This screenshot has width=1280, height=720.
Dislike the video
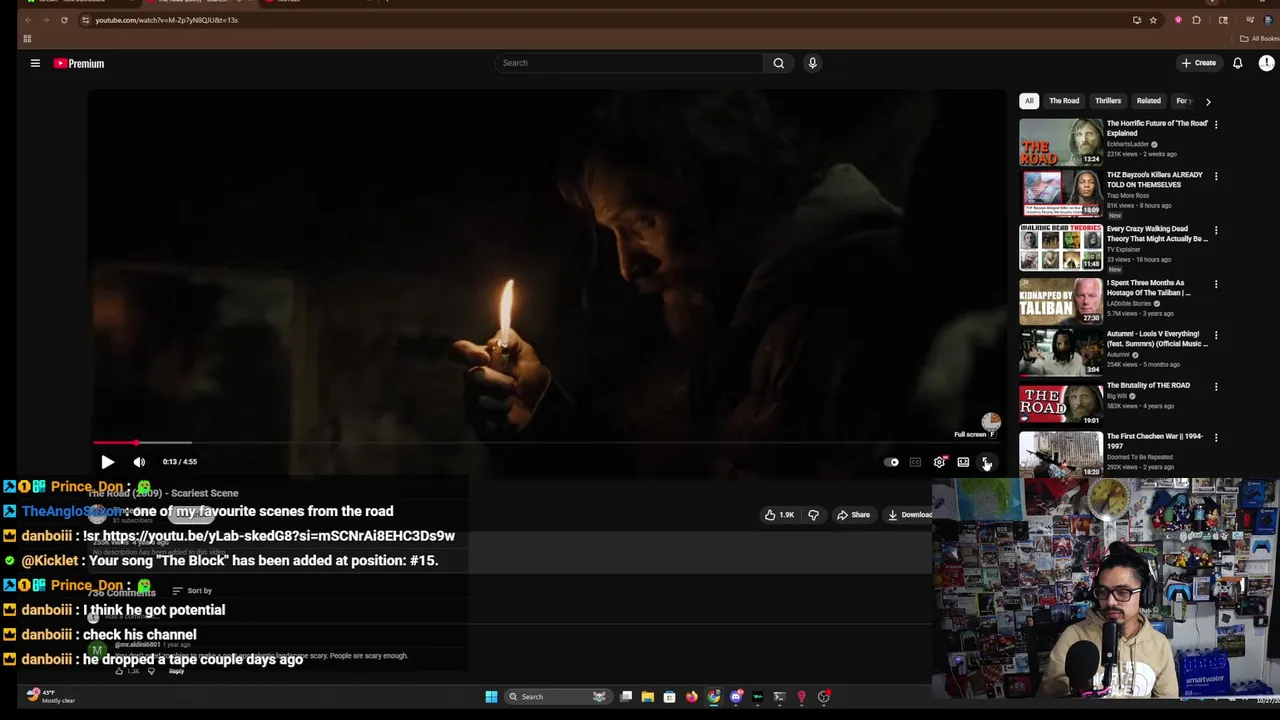pyautogui.click(x=813, y=515)
